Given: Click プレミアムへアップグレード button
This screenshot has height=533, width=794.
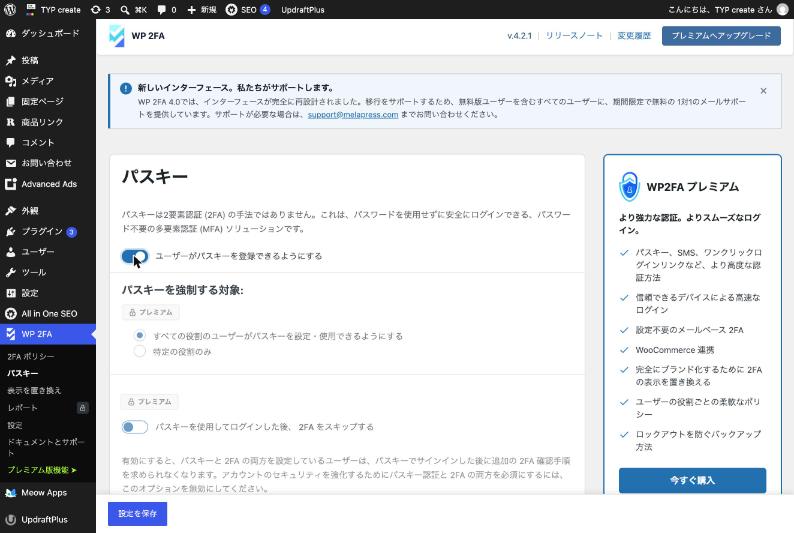Looking at the screenshot, I should 721,36.
